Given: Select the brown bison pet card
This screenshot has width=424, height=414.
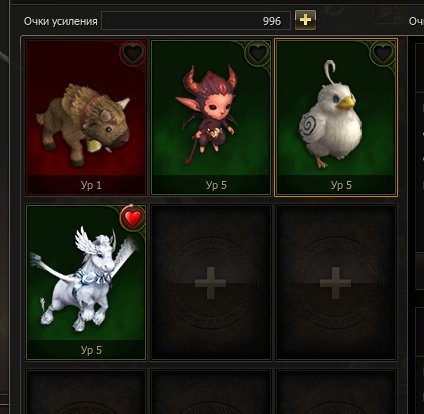Looking at the screenshot, I should pyautogui.click(x=86, y=117).
